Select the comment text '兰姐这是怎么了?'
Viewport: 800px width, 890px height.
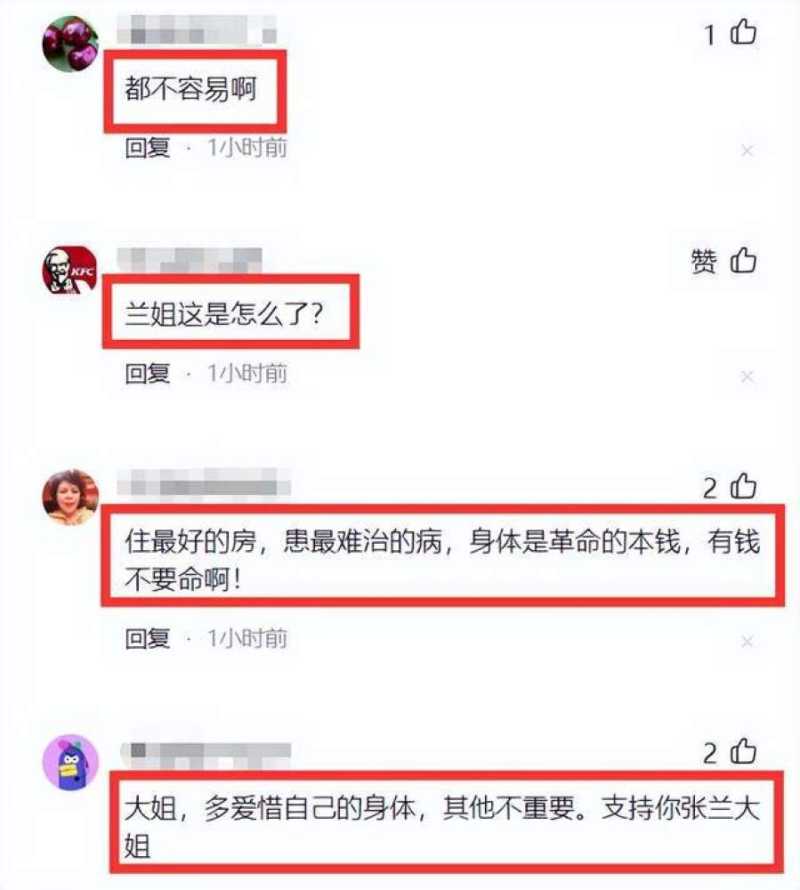224,313
